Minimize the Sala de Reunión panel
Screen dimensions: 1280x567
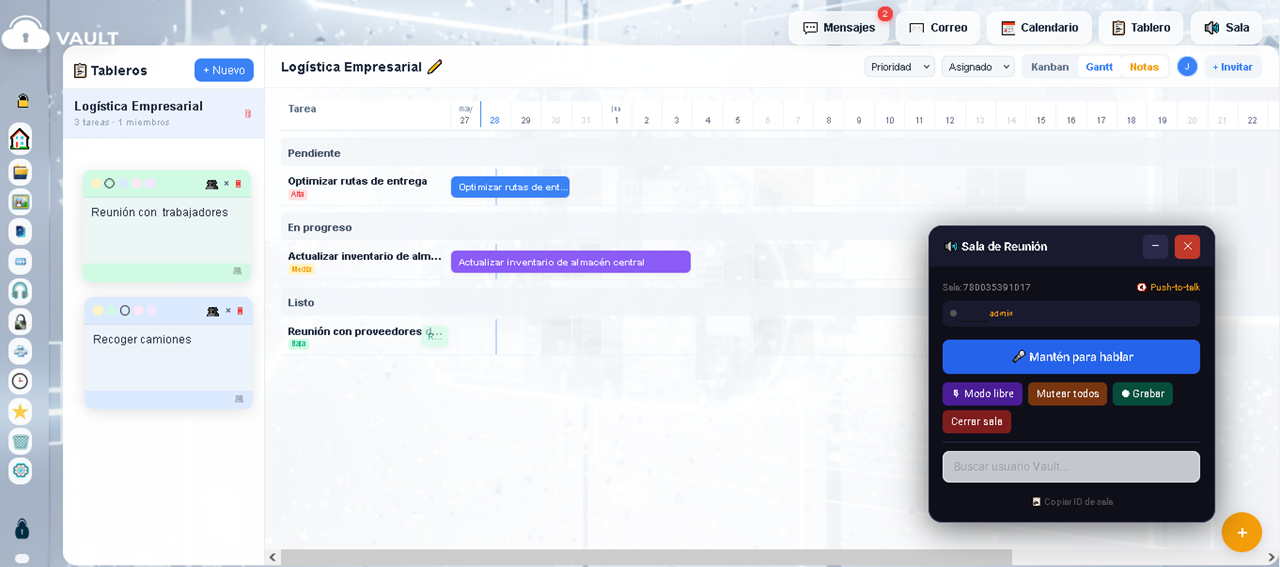[1155, 246]
